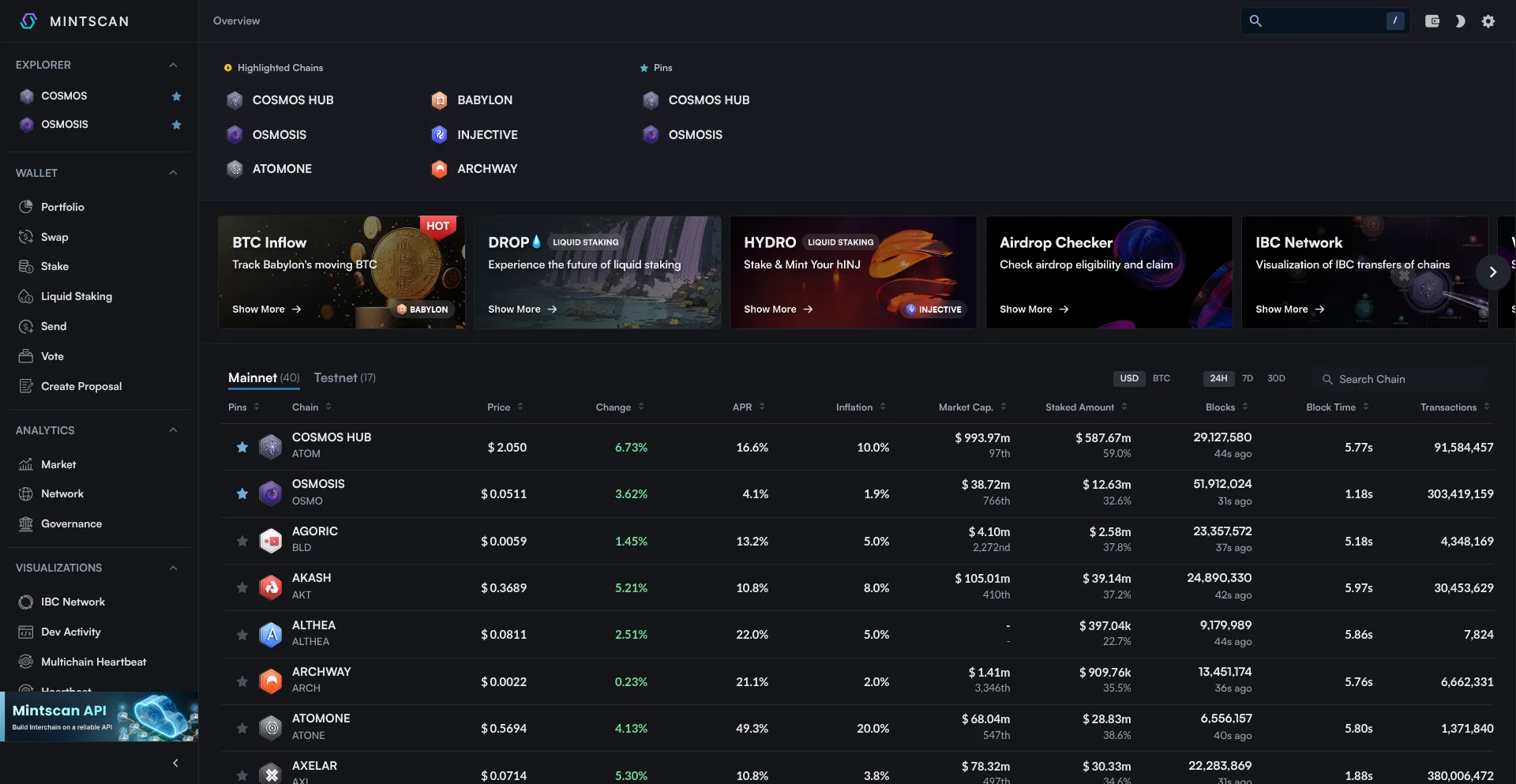The image size is (1516, 784).
Task: Click the search magnifier icon in top bar
Action: [x=1255, y=21]
